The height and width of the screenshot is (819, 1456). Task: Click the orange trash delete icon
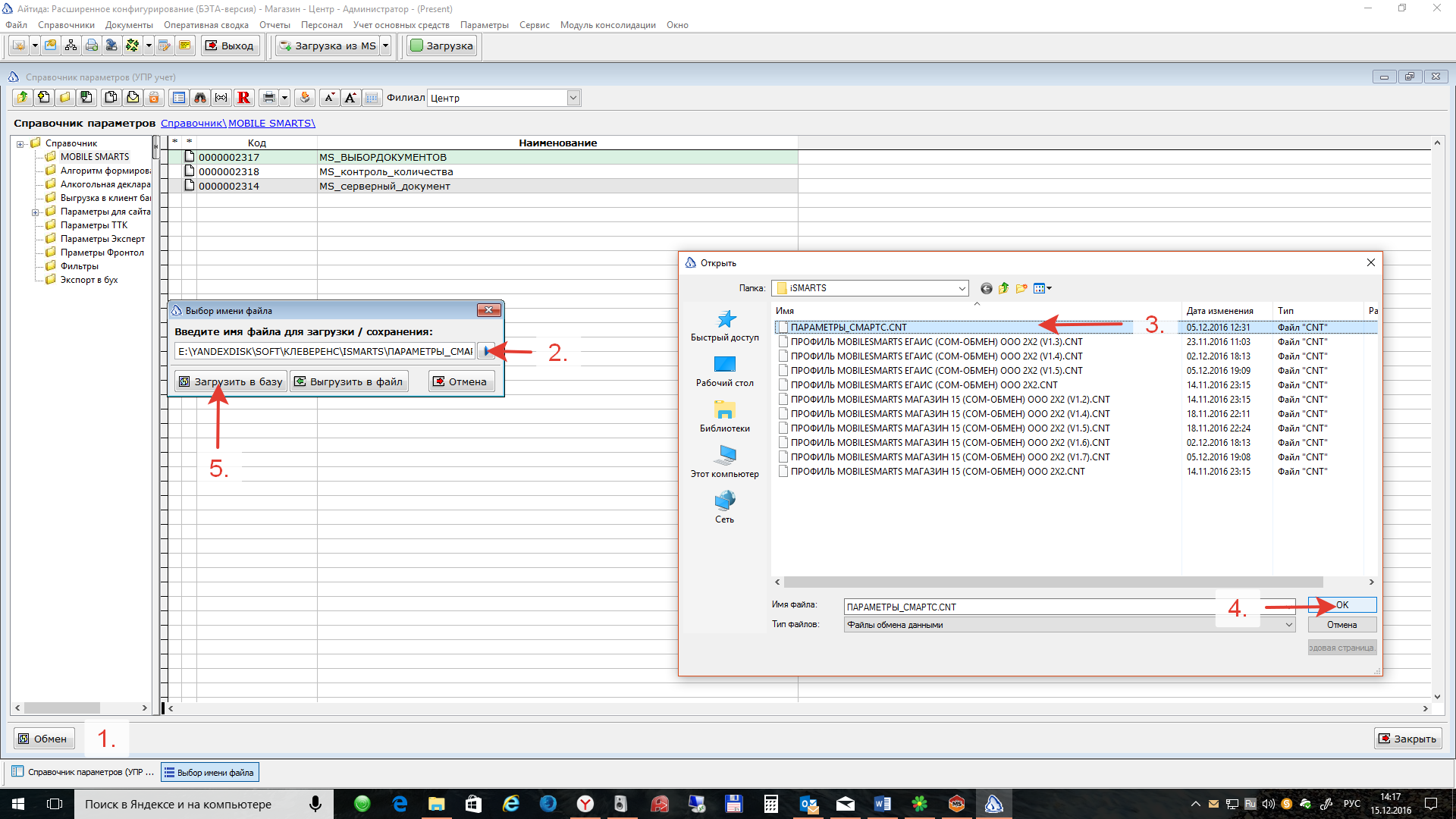pyautogui.click(x=154, y=97)
